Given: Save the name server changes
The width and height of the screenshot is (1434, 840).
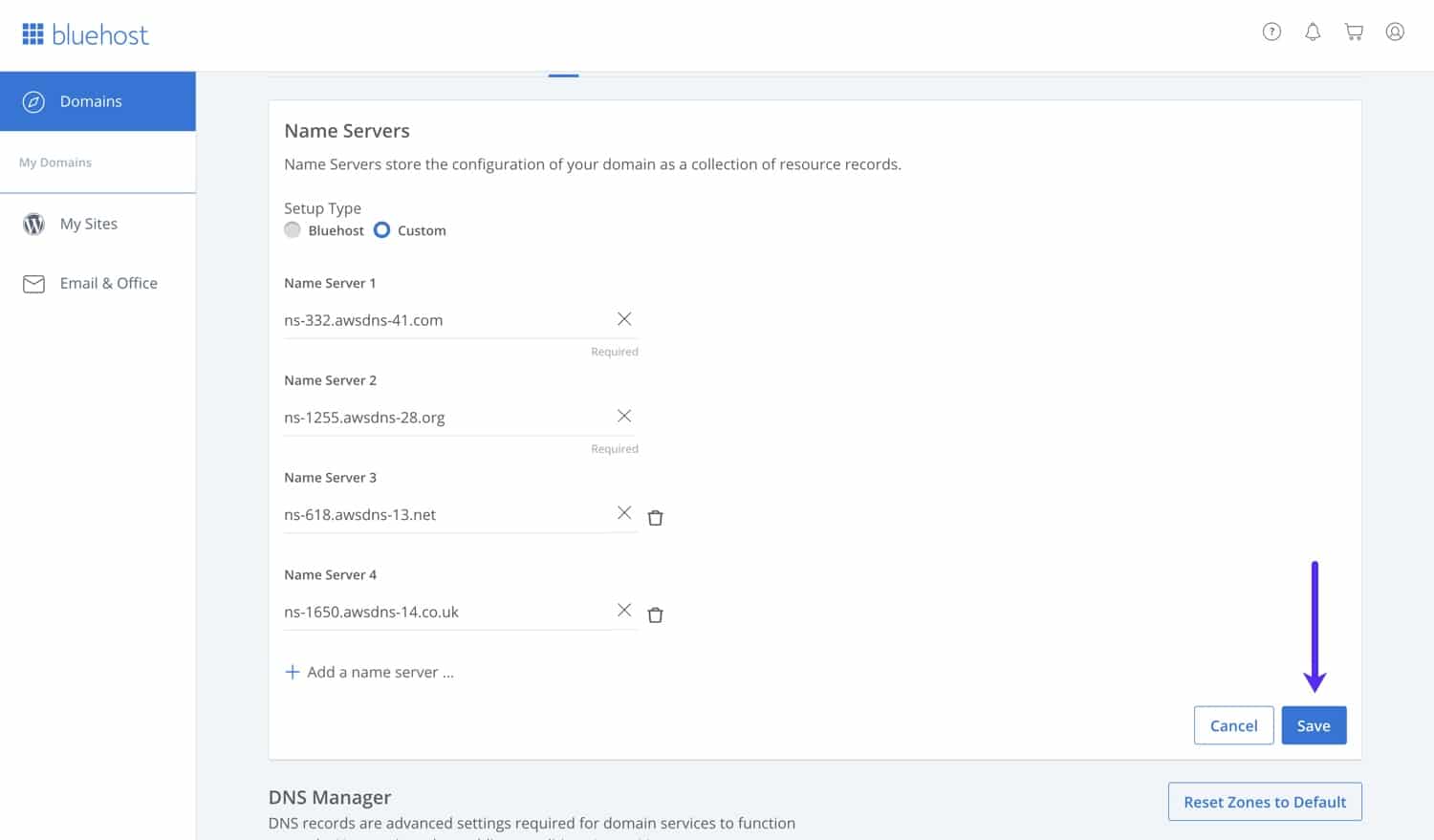Looking at the screenshot, I should 1314,725.
